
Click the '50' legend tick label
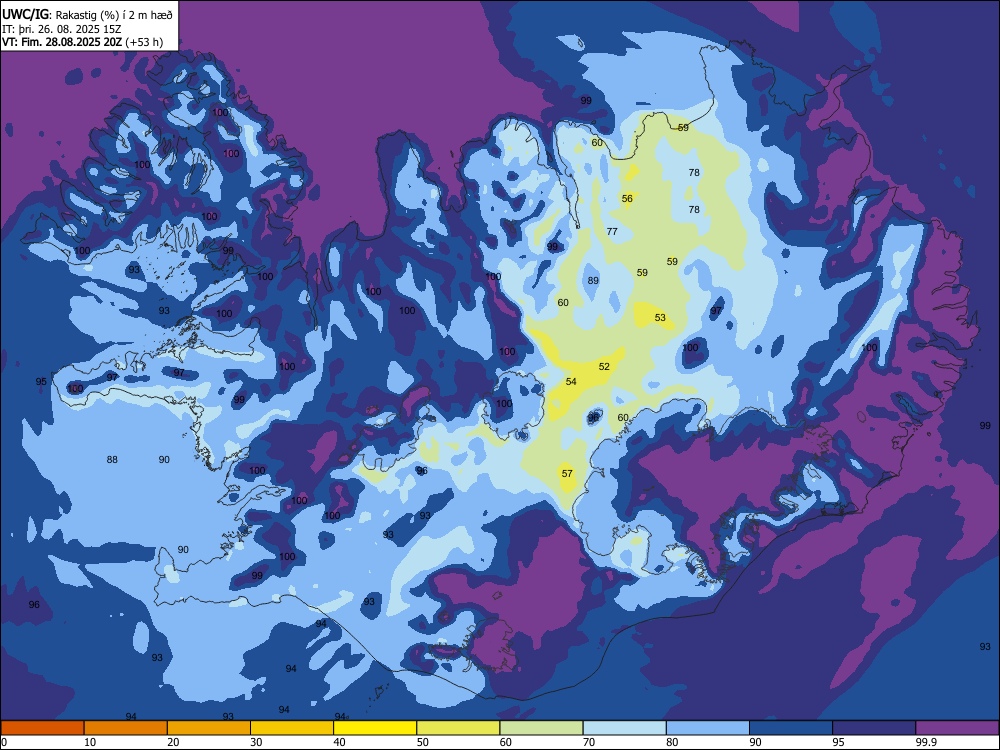click(423, 742)
